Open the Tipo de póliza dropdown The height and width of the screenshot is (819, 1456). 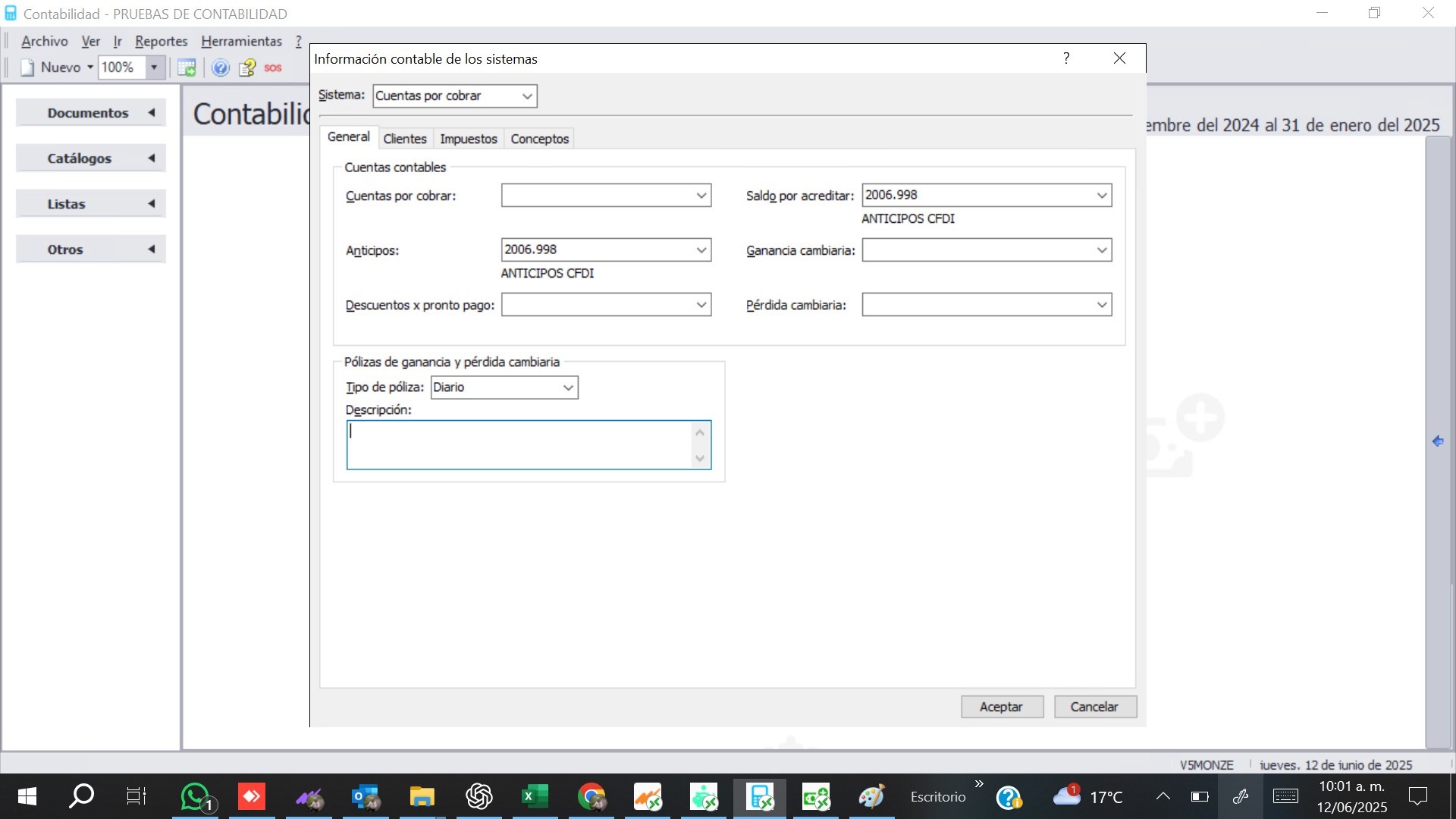(568, 388)
